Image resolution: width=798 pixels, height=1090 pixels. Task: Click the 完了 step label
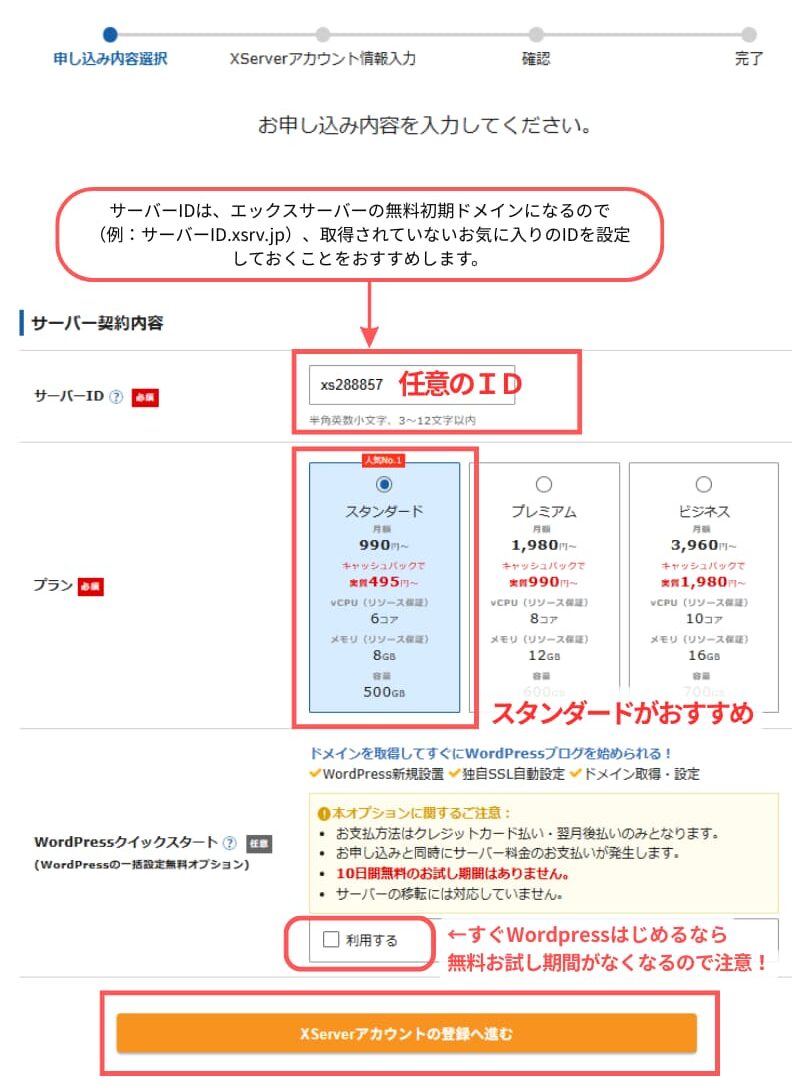pyautogui.click(x=749, y=58)
